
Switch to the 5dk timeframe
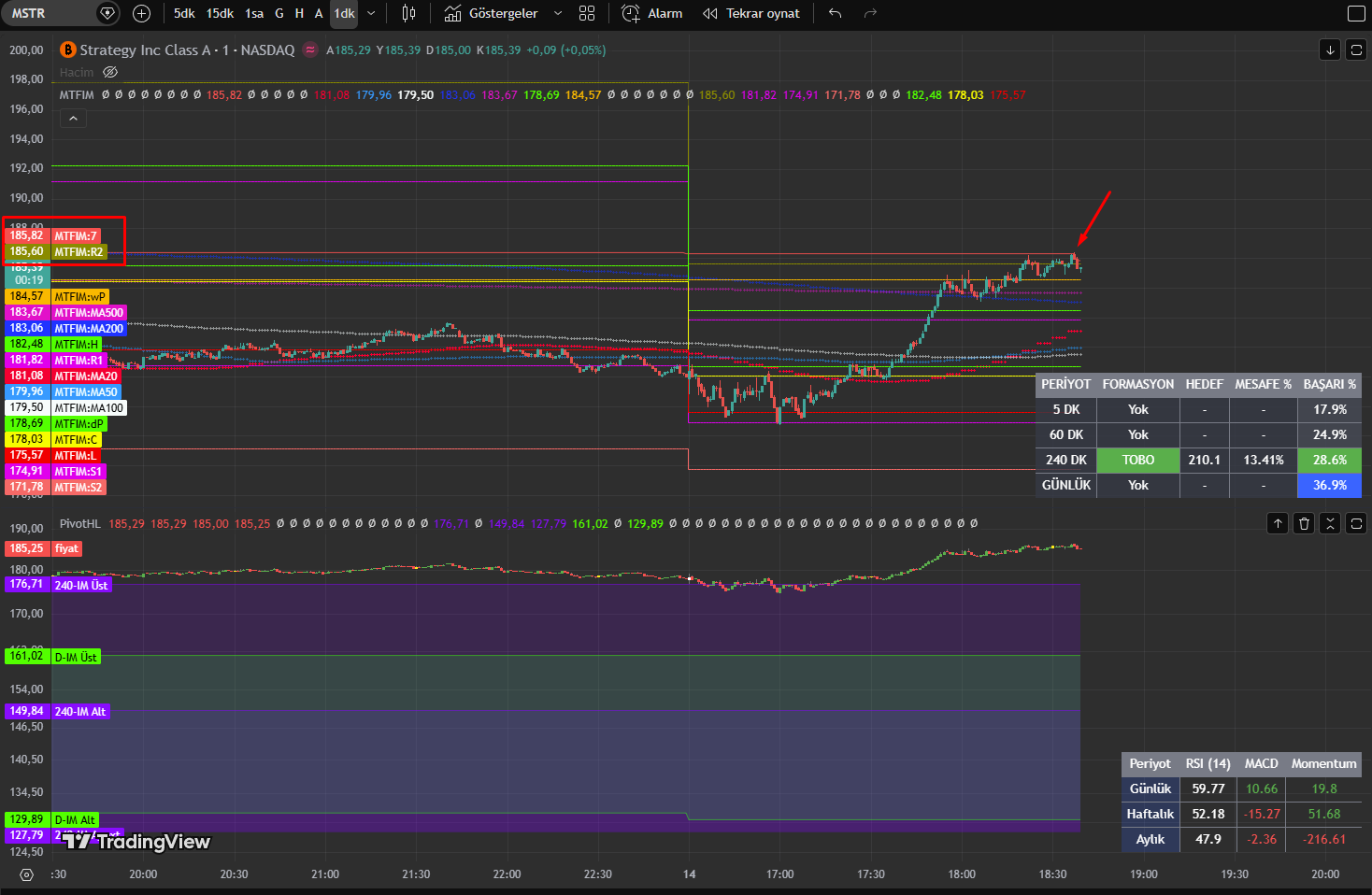point(184,13)
